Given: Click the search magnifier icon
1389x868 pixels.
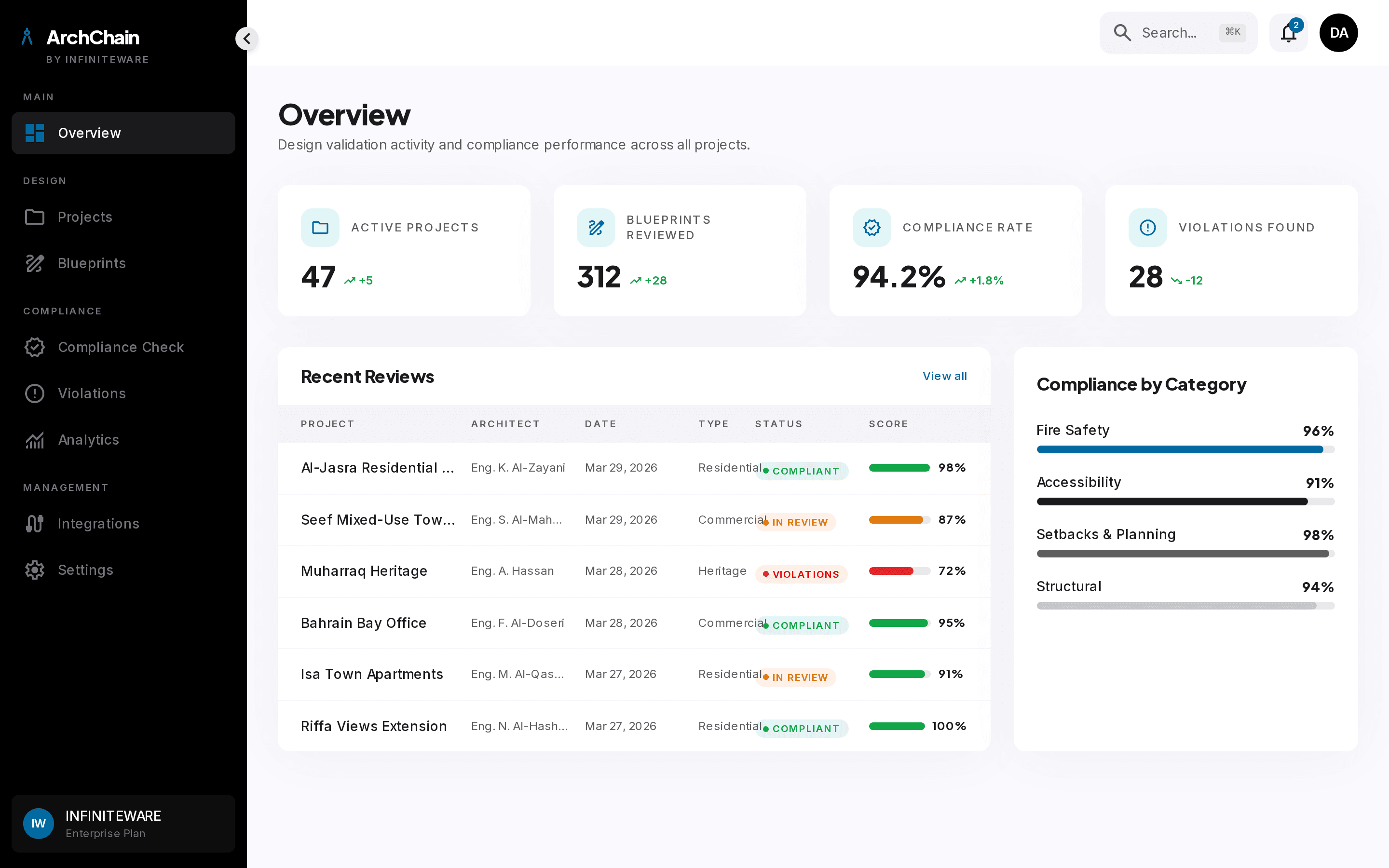Looking at the screenshot, I should click(1122, 33).
